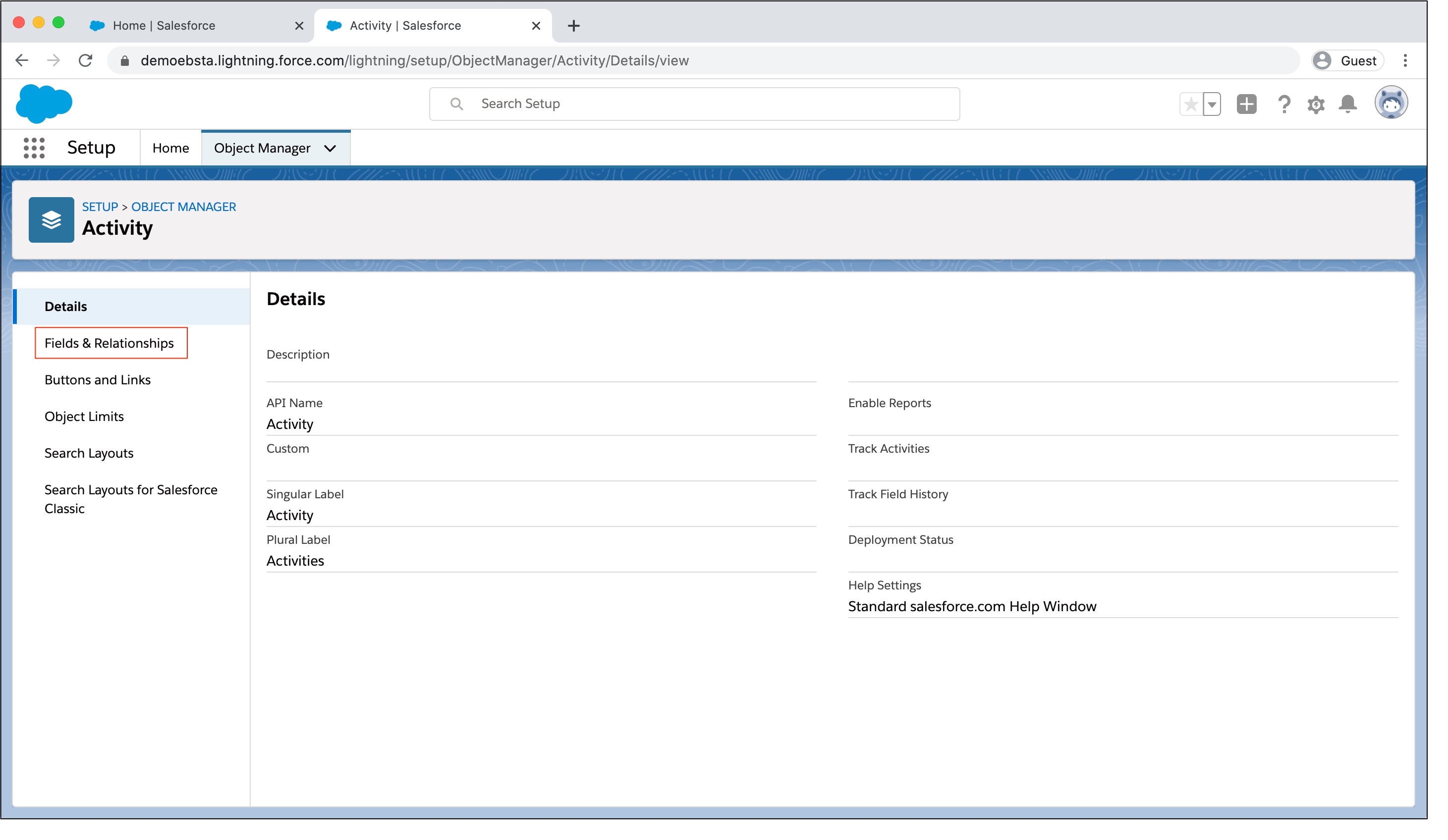
Task: Open the App Launcher grid icon
Action: click(x=34, y=148)
